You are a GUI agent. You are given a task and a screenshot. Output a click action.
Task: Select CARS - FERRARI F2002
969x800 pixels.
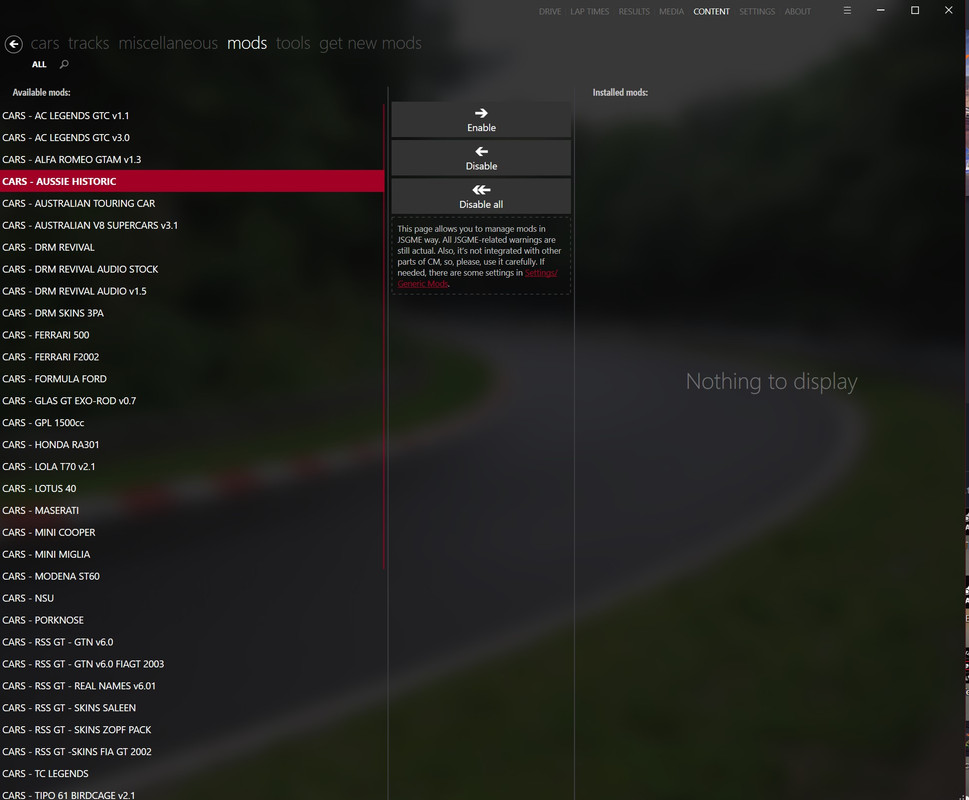pyautogui.click(x=192, y=356)
